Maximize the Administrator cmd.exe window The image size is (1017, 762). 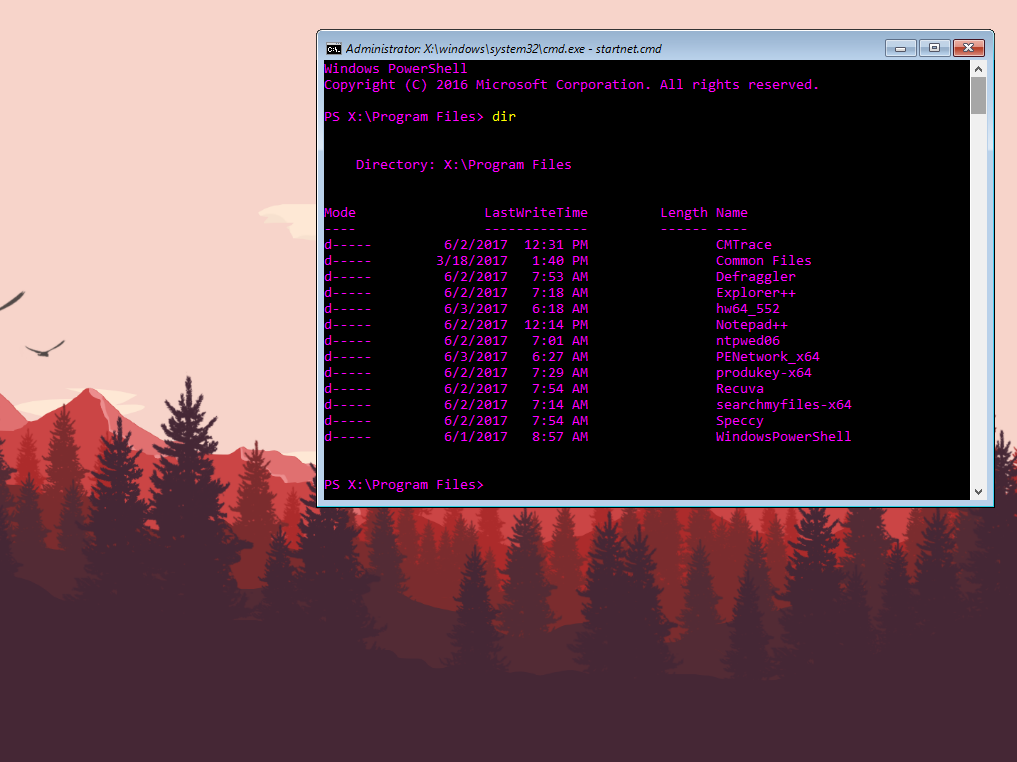(x=934, y=48)
